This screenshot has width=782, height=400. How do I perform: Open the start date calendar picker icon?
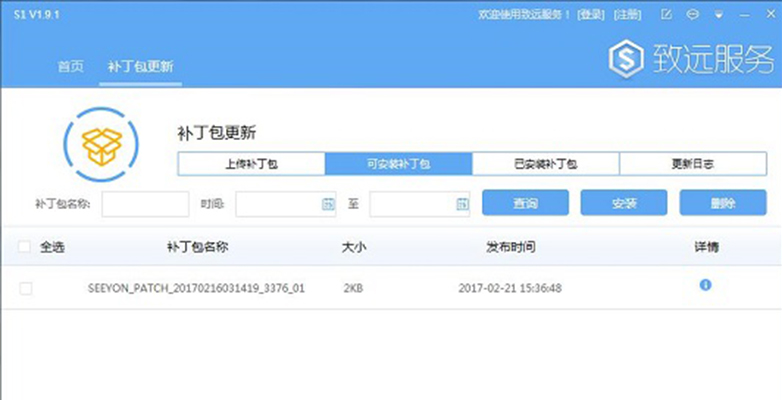328,203
